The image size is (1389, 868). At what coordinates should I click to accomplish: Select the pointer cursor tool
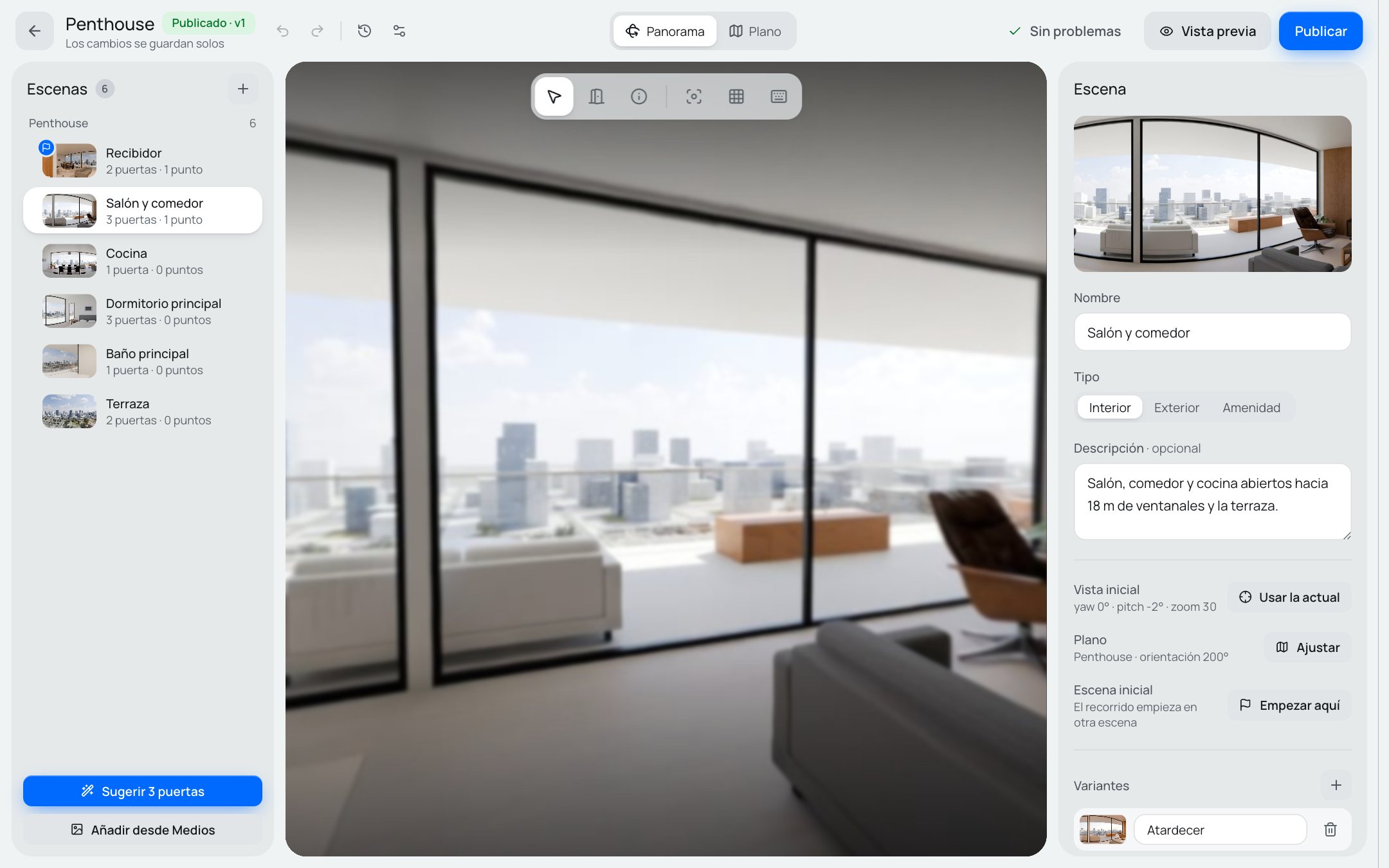coord(554,96)
